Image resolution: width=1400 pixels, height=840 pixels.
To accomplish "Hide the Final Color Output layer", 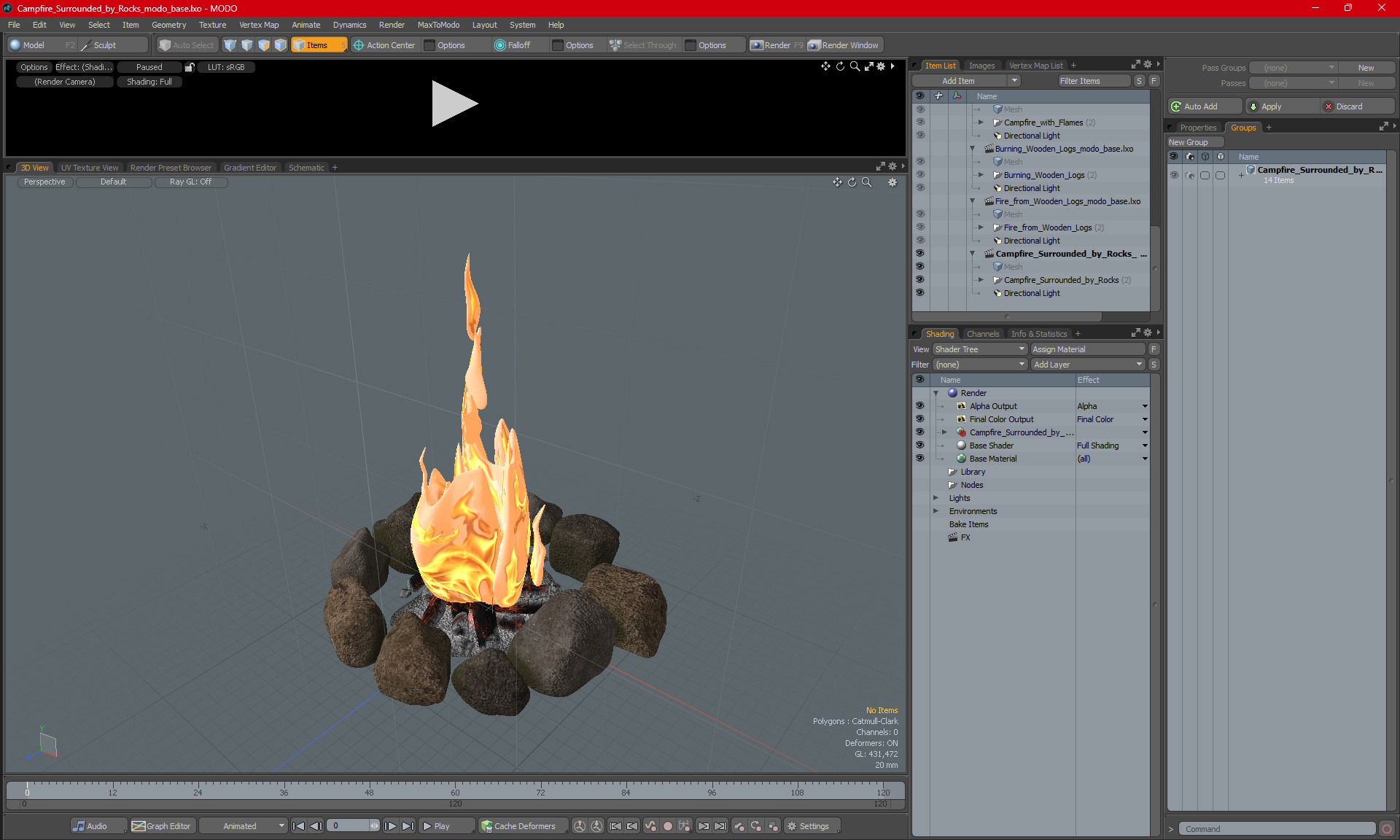I will pyautogui.click(x=919, y=419).
